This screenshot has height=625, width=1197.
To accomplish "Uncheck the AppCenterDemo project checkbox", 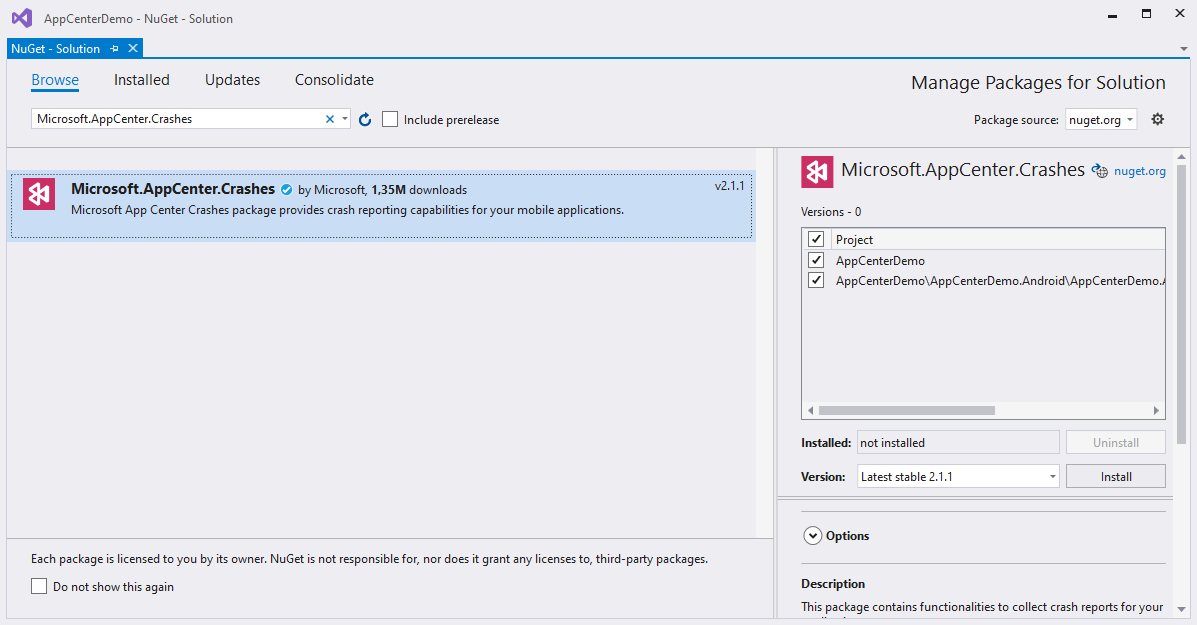I will (x=816, y=260).
